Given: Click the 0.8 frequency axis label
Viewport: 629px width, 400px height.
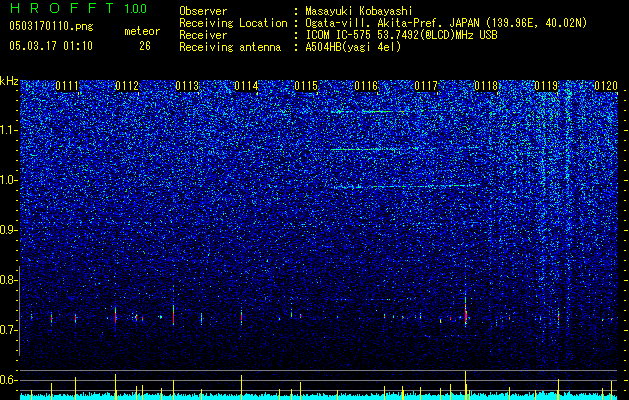Looking at the screenshot, I should point(8,280).
